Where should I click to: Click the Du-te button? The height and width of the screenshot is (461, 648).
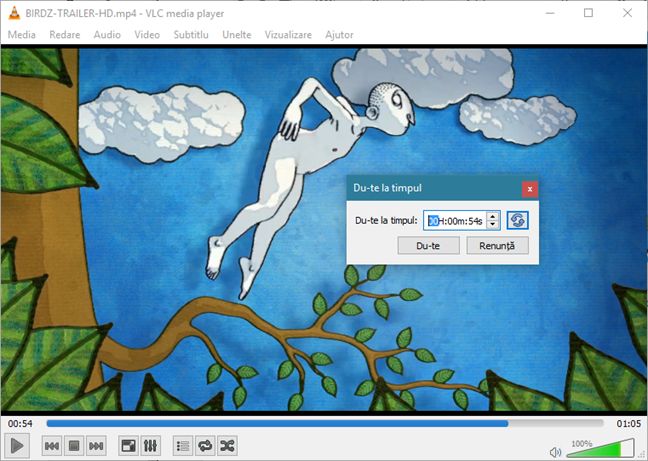tap(428, 246)
